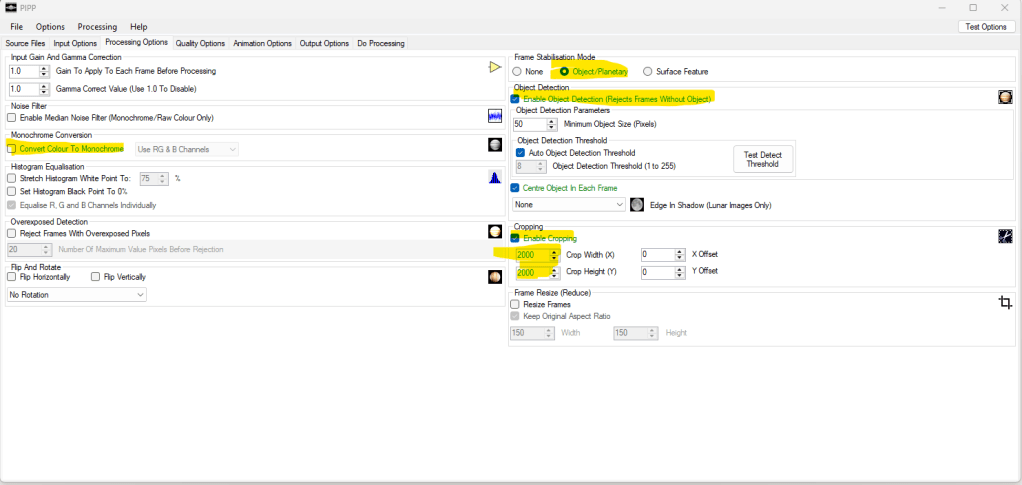Click the histogram equalisation blue peak icon
The width and height of the screenshot is (1022, 485).
click(494, 178)
